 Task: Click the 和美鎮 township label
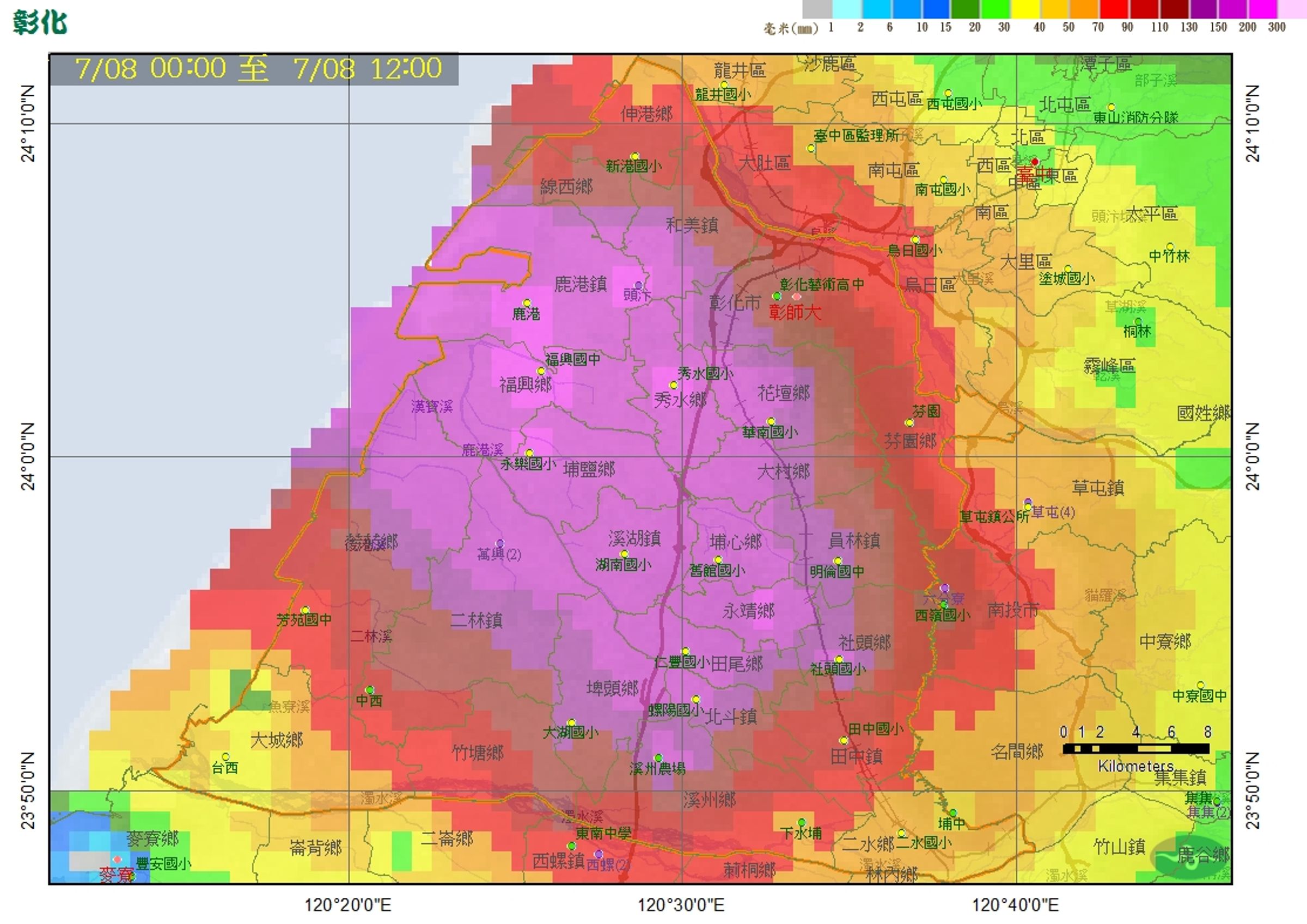point(692,225)
